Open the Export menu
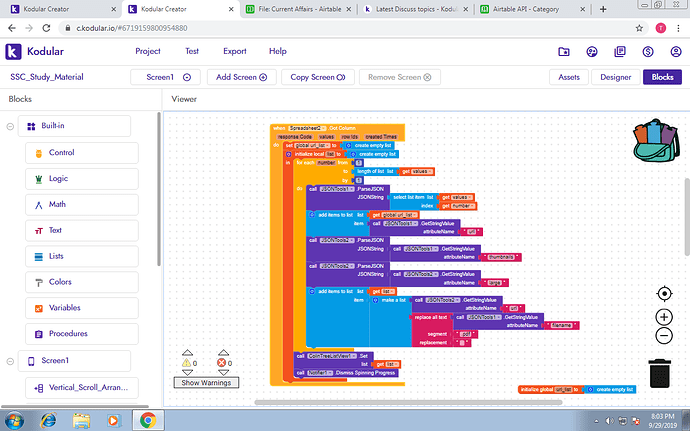 point(235,52)
